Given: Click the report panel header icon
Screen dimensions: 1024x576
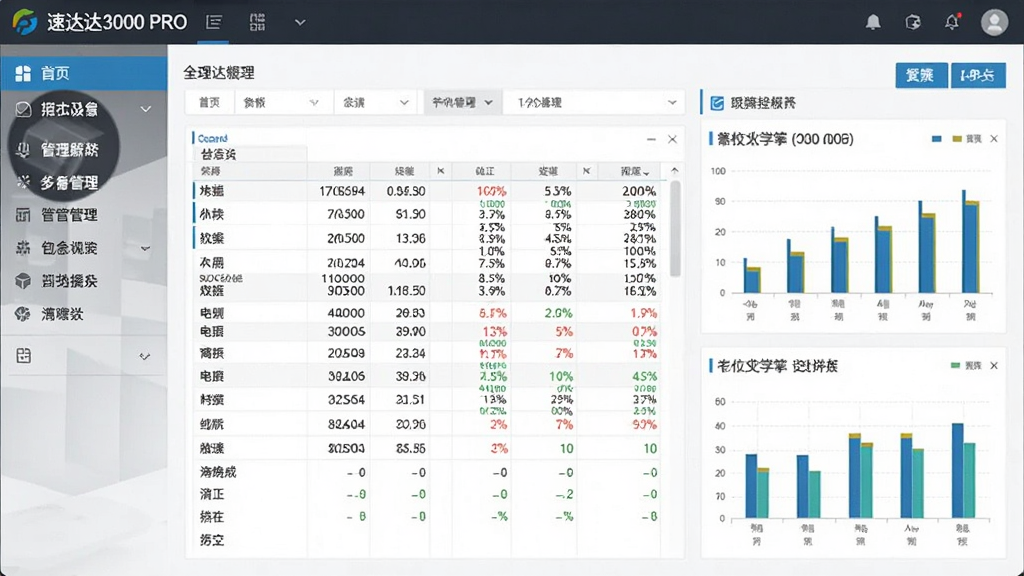Looking at the screenshot, I should tap(717, 103).
